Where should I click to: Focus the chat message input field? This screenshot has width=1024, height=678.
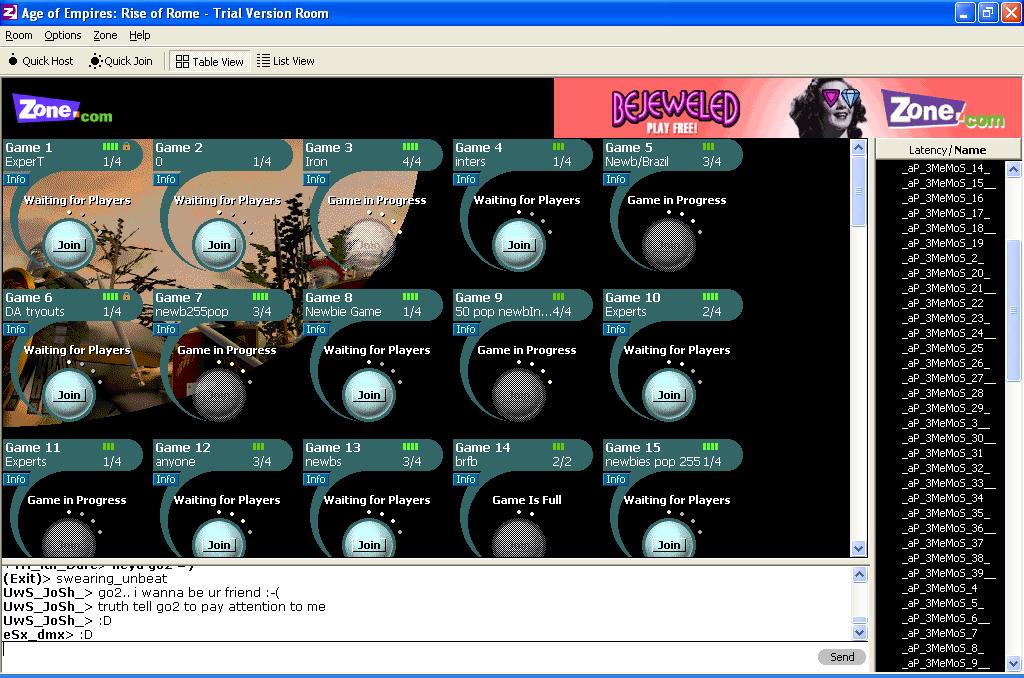[x=408, y=657]
